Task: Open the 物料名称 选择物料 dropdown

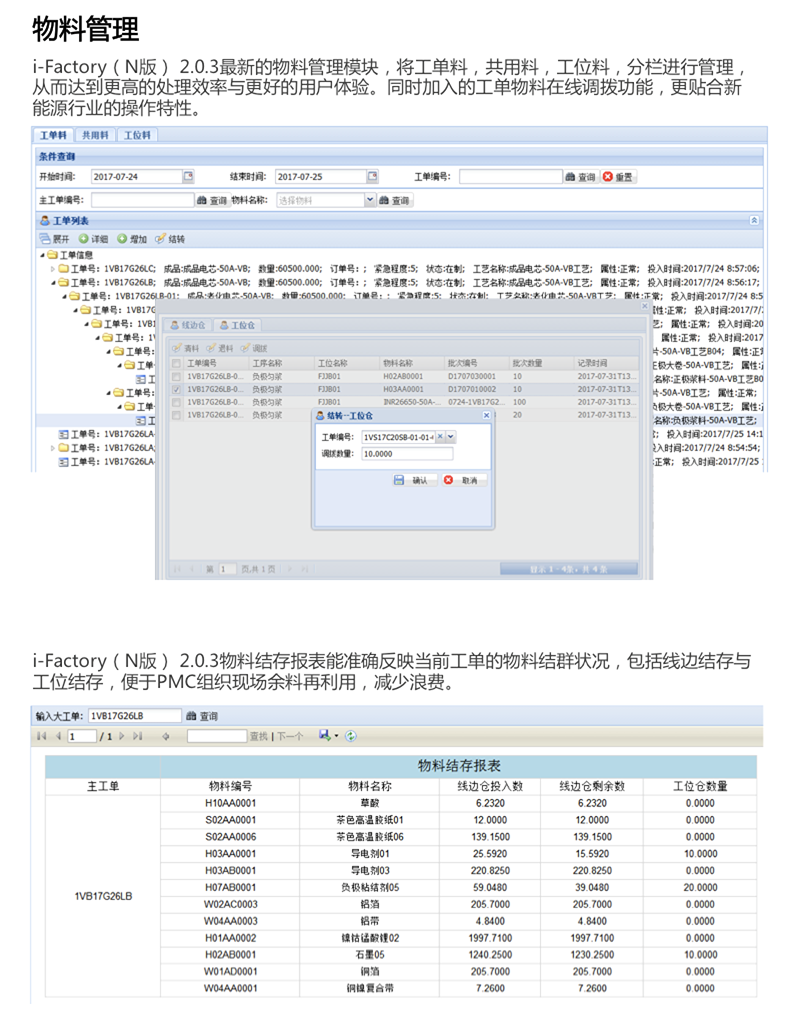Action: [370, 200]
